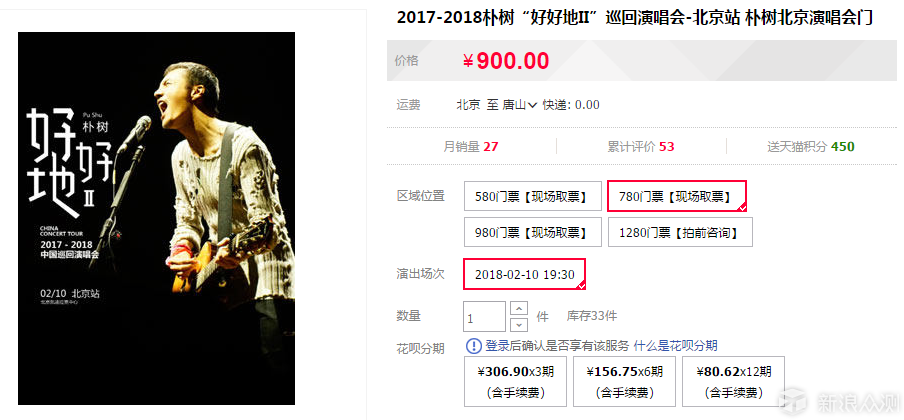
Task: Select showtime 2018-02-10 19:30
Action: pyautogui.click(x=525, y=274)
